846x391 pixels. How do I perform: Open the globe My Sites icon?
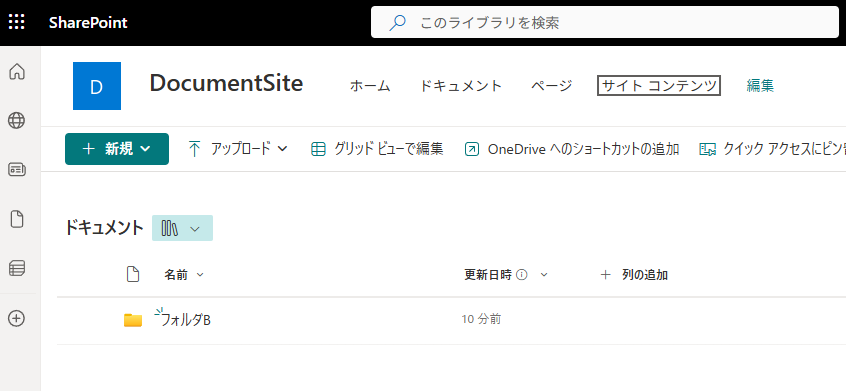point(17,121)
